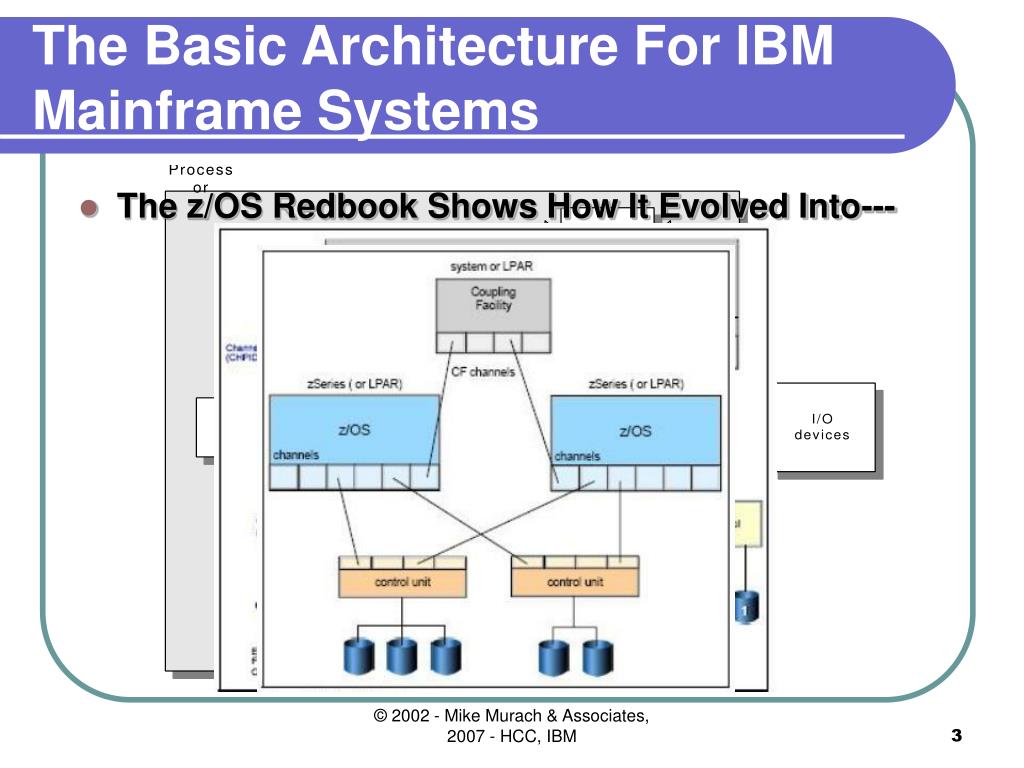The height and width of the screenshot is (768, 1024).
Task: Open the Mike Murach & Associates copyright text
Action: pyautogui.click(x=511, y=724)
